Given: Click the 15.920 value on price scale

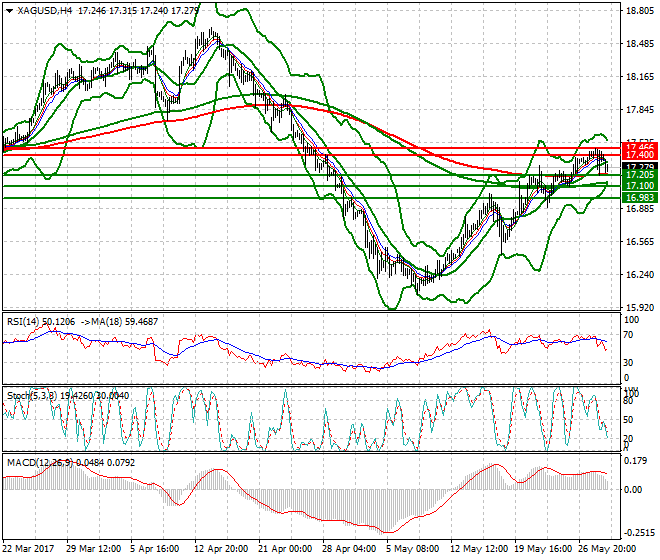Looking at the screenshot, I should pos(639,307).
